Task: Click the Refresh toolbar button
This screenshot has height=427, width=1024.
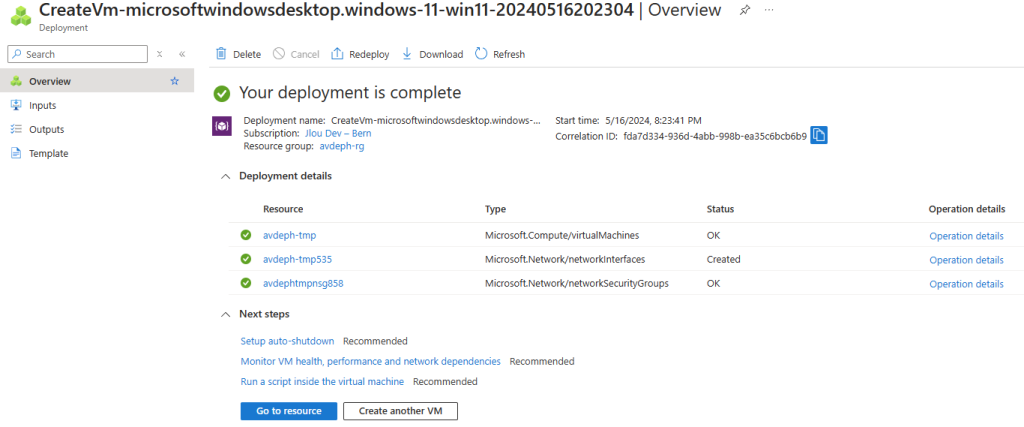Action: [500, 54]
